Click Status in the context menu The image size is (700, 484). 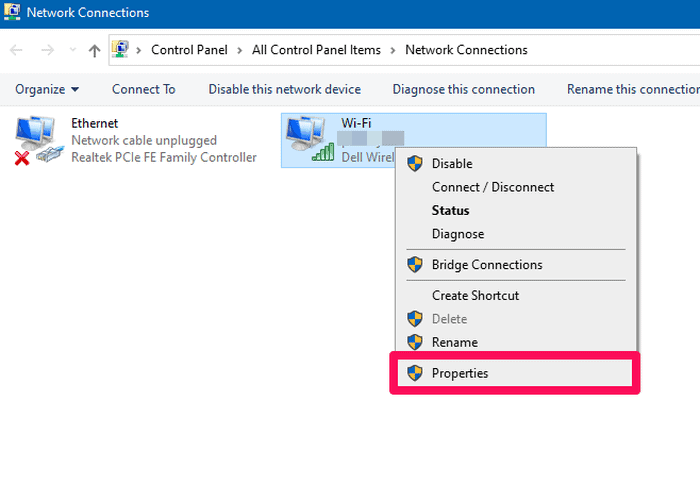(450, 211)
